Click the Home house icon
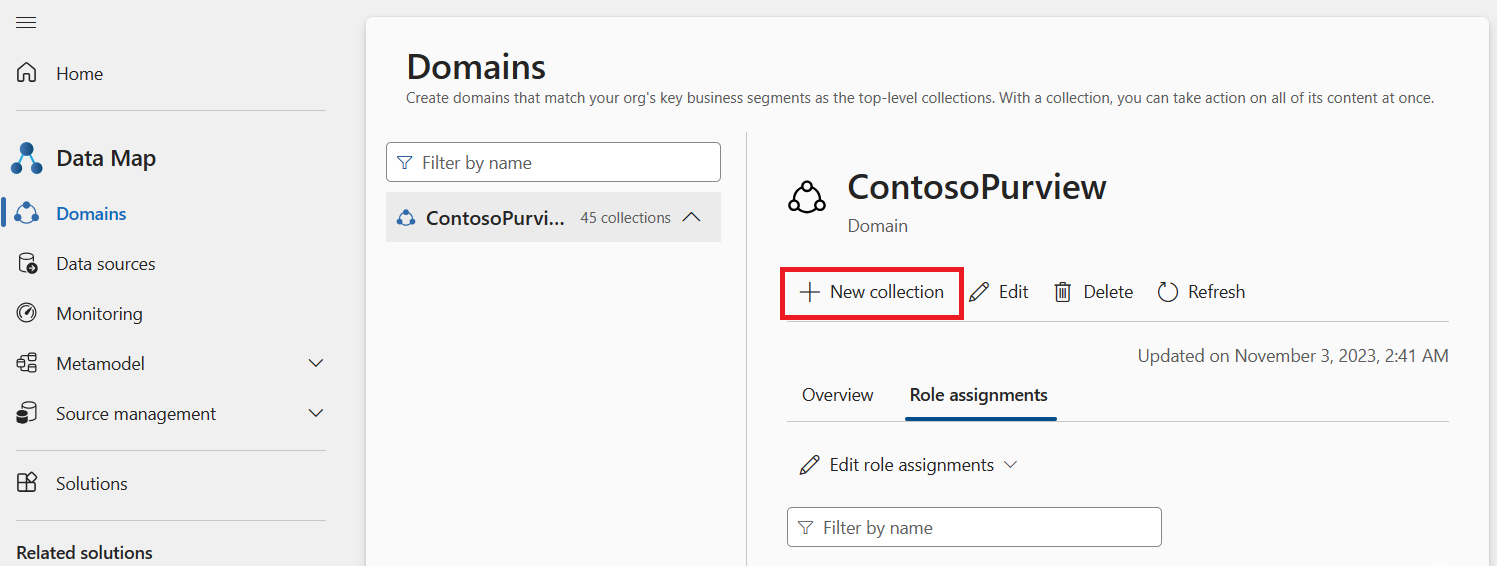The image size is (1497, 566). coord(27,73)
